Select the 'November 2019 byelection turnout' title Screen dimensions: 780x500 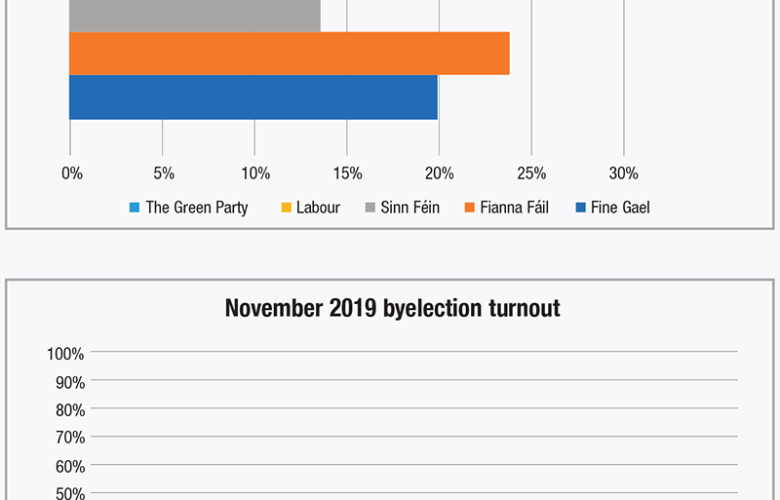coord(392,309)
